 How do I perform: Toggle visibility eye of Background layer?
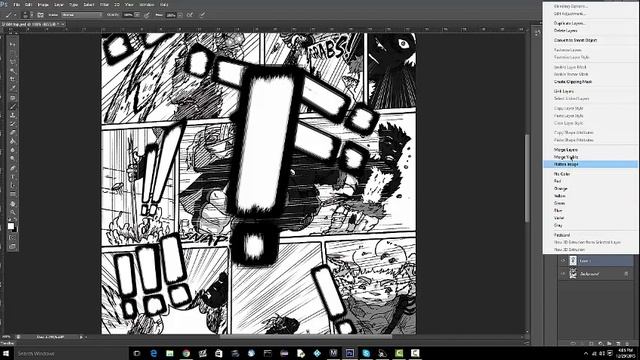tap(563, 274)
